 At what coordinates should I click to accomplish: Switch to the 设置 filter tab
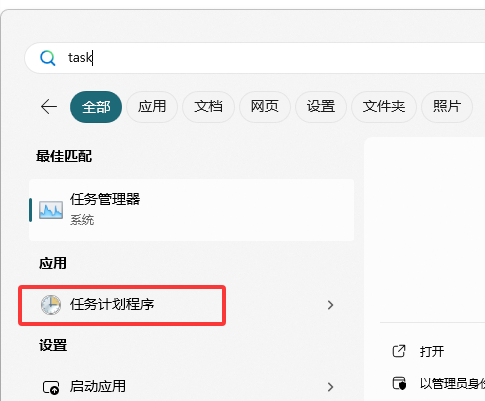point(321,107)
